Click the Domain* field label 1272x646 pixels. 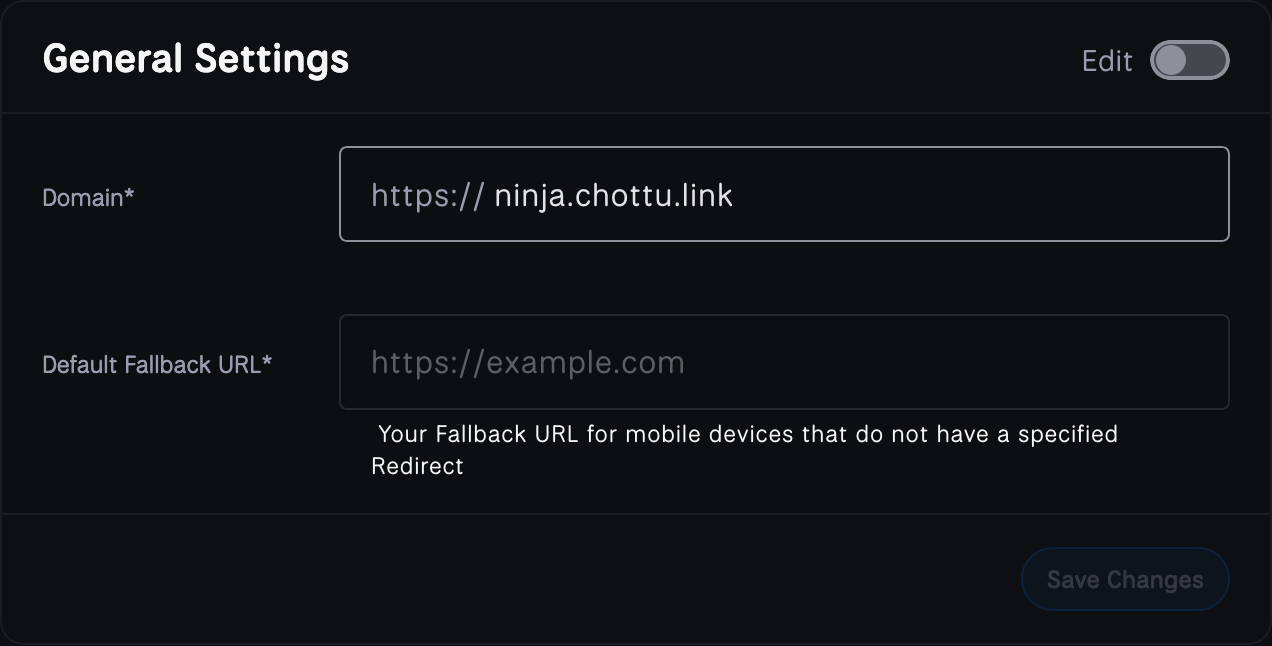88,198
